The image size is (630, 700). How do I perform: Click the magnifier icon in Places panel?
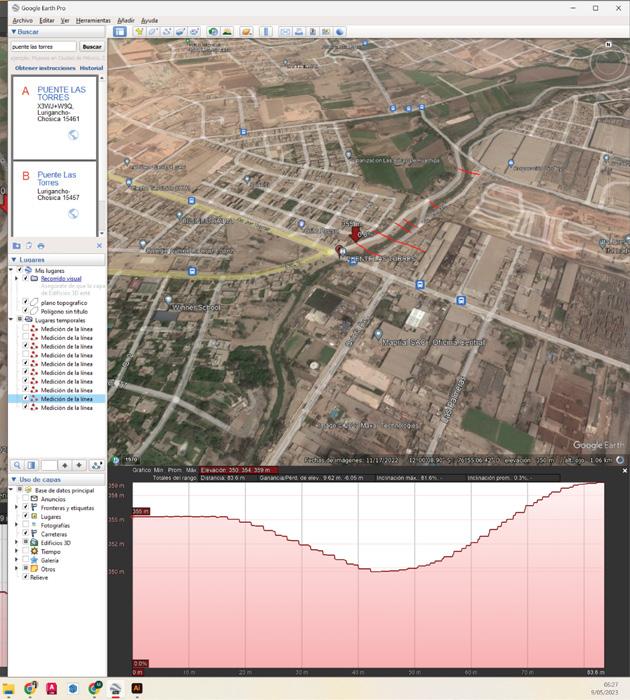[x=17, y=465]
